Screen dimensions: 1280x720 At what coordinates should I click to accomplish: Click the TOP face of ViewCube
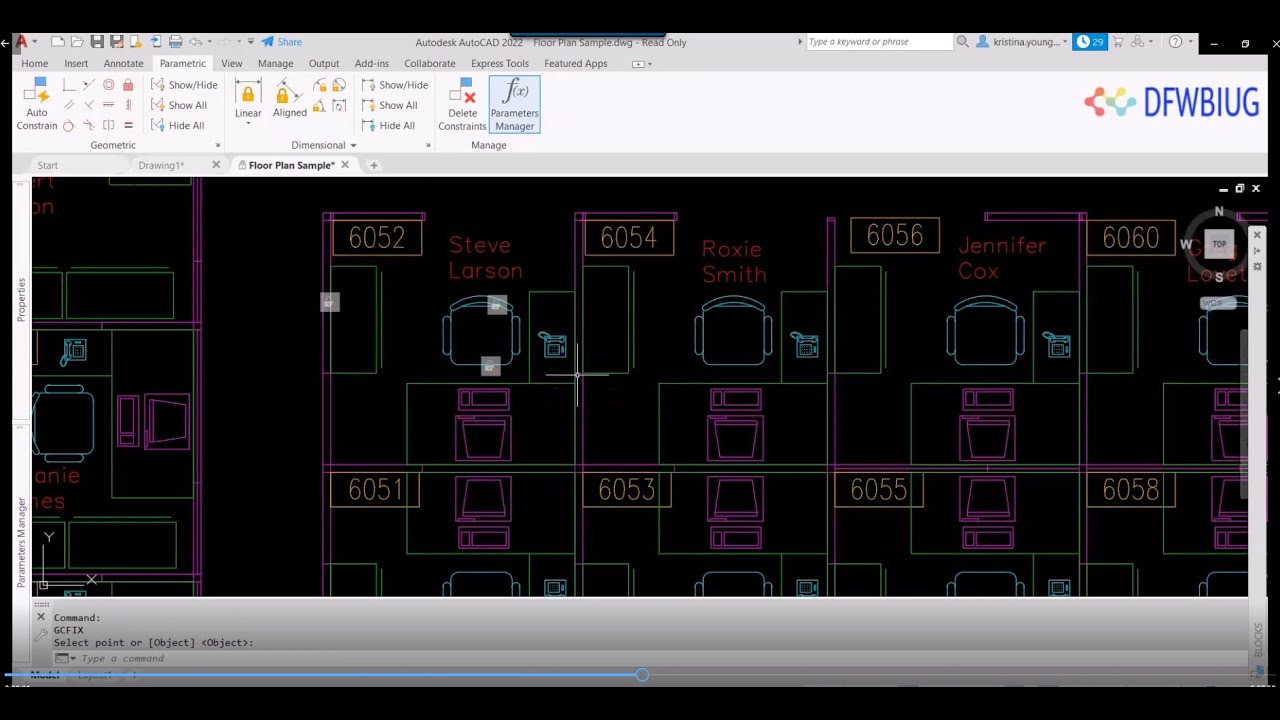pos(1219,244)
